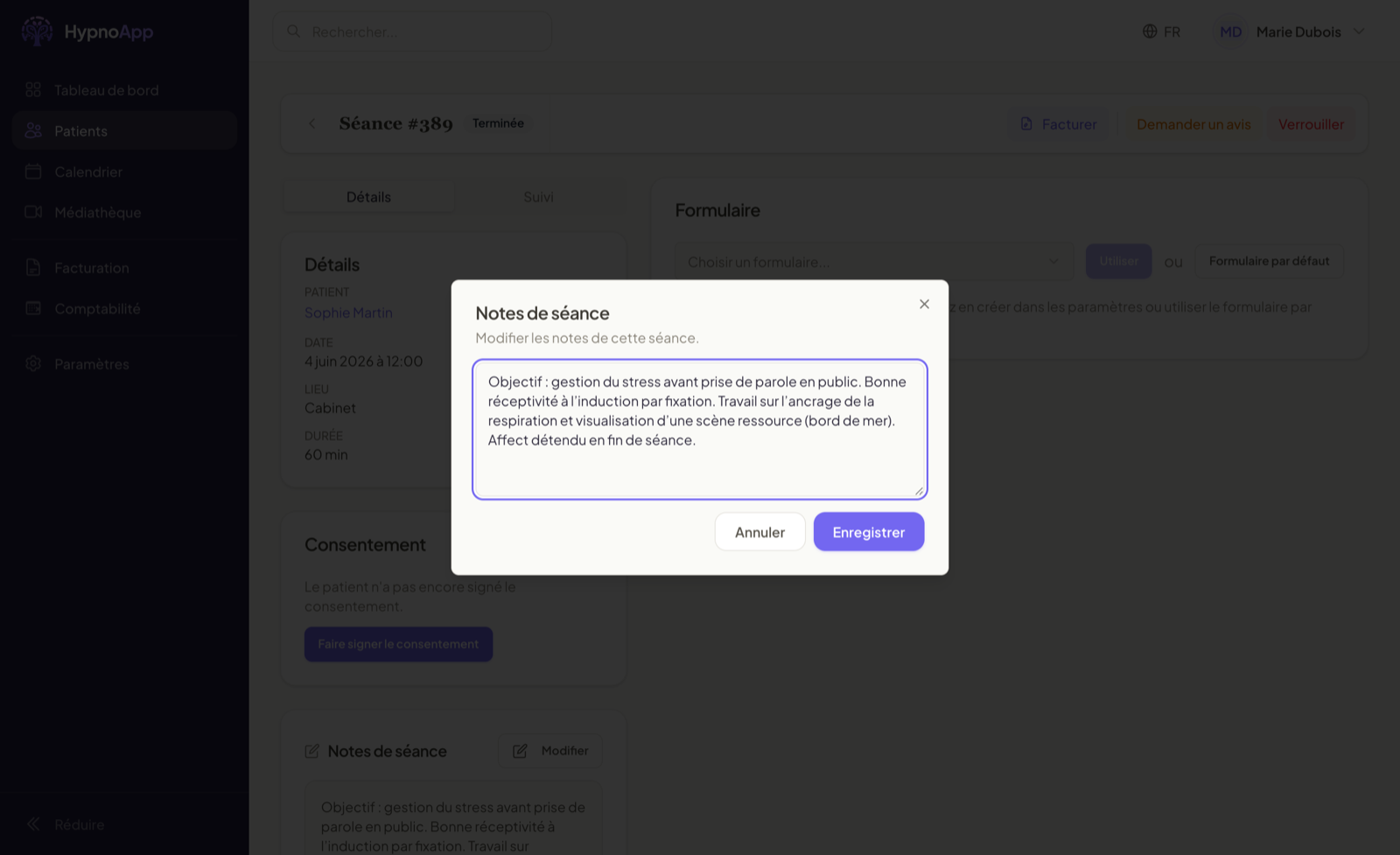Click the Réduire double-chevron icon
The height and width of the screenshot is (855, 1400).
tap(33, 823)
